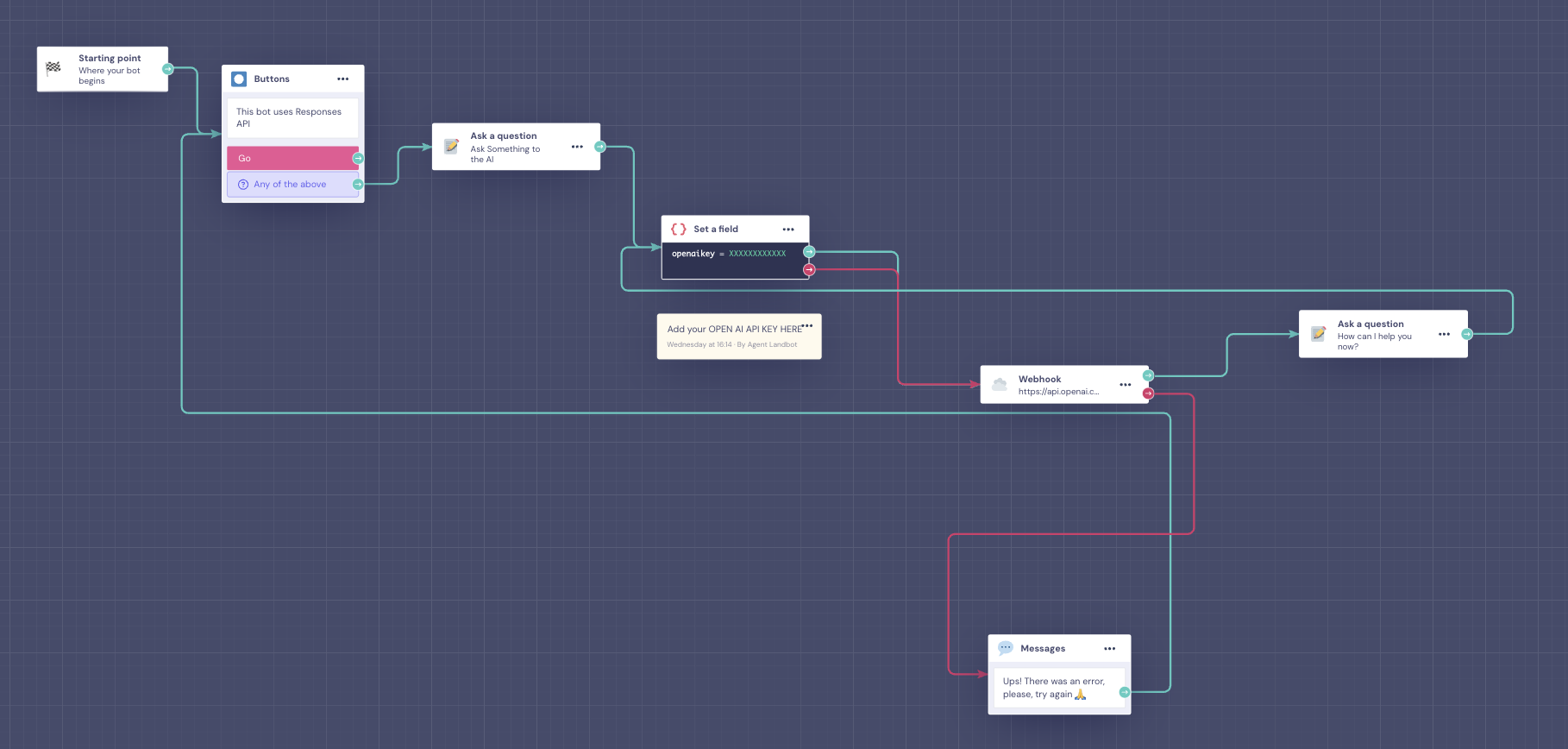Open the note's three-dot options menu
The height and width of the screenshot is (749, 1568).
click(807, 325)
